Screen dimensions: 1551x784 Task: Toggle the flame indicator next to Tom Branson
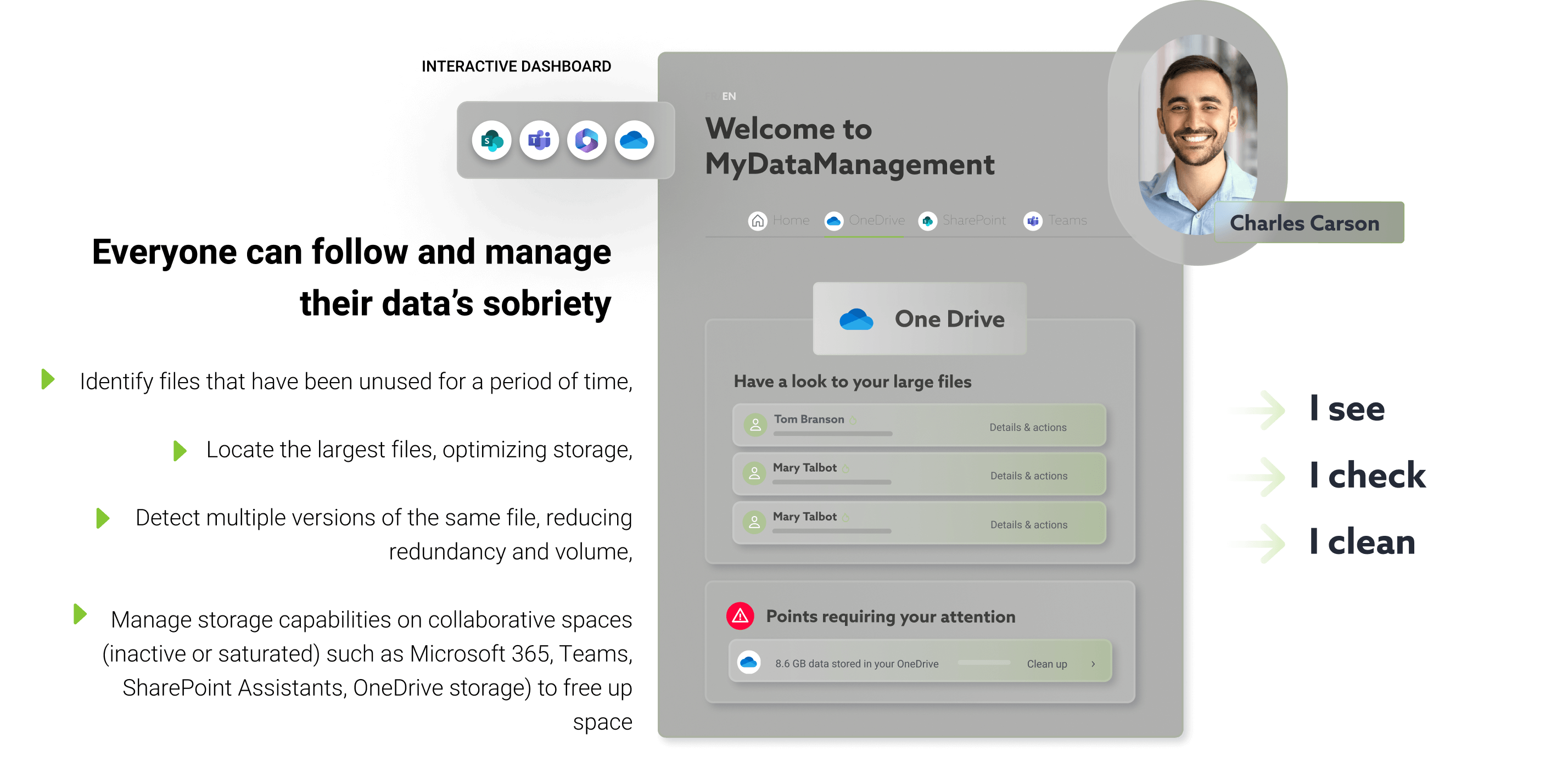tap(854, 419)
